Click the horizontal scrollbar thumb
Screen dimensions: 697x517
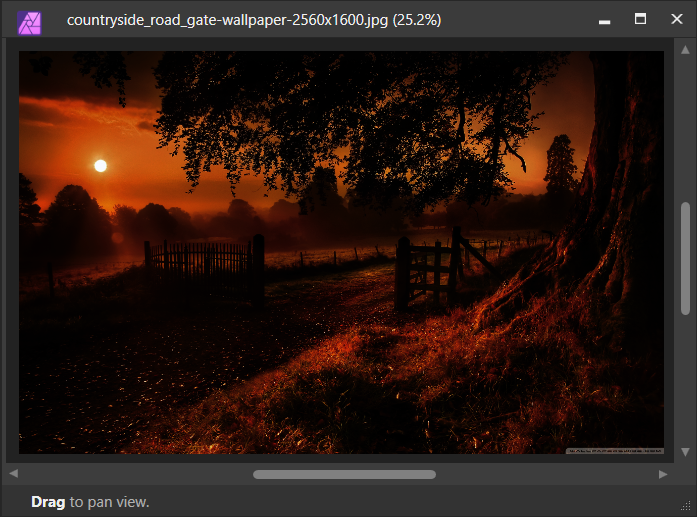tap(344, 474)
